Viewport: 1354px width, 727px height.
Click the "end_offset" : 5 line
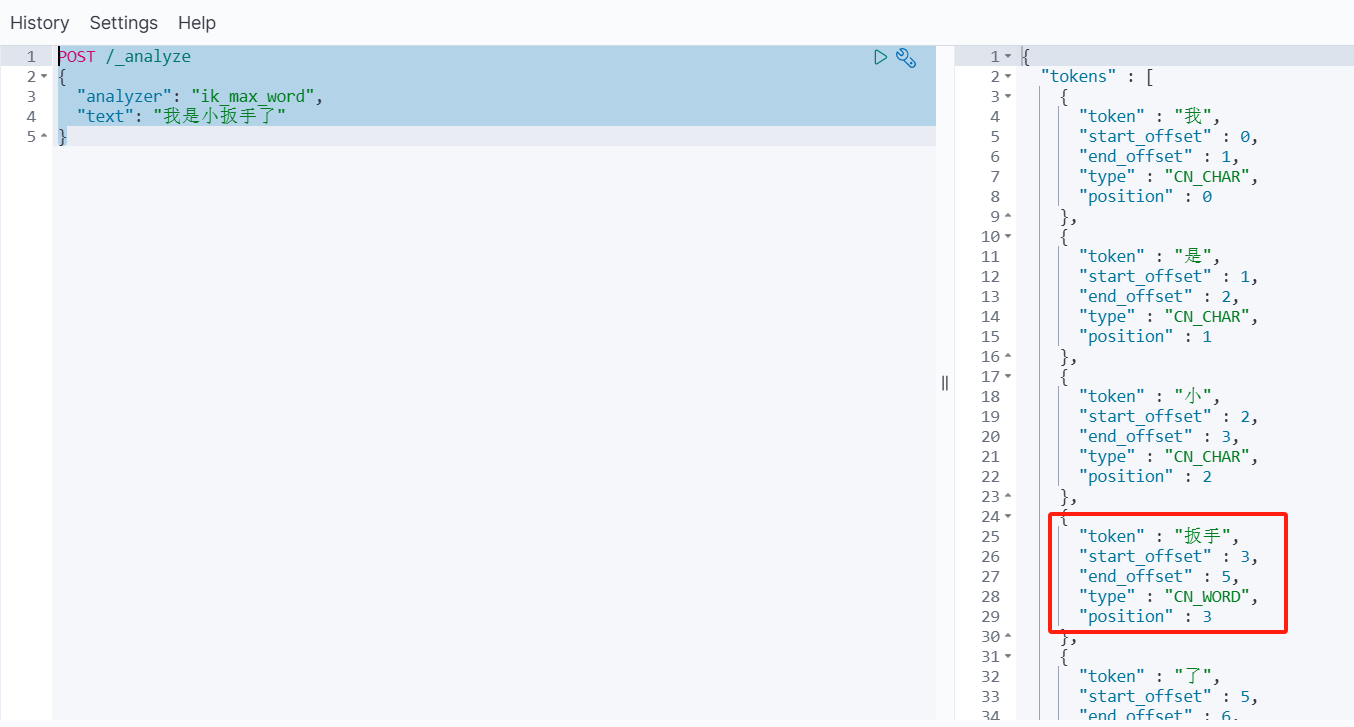[x=1159, y=577]
